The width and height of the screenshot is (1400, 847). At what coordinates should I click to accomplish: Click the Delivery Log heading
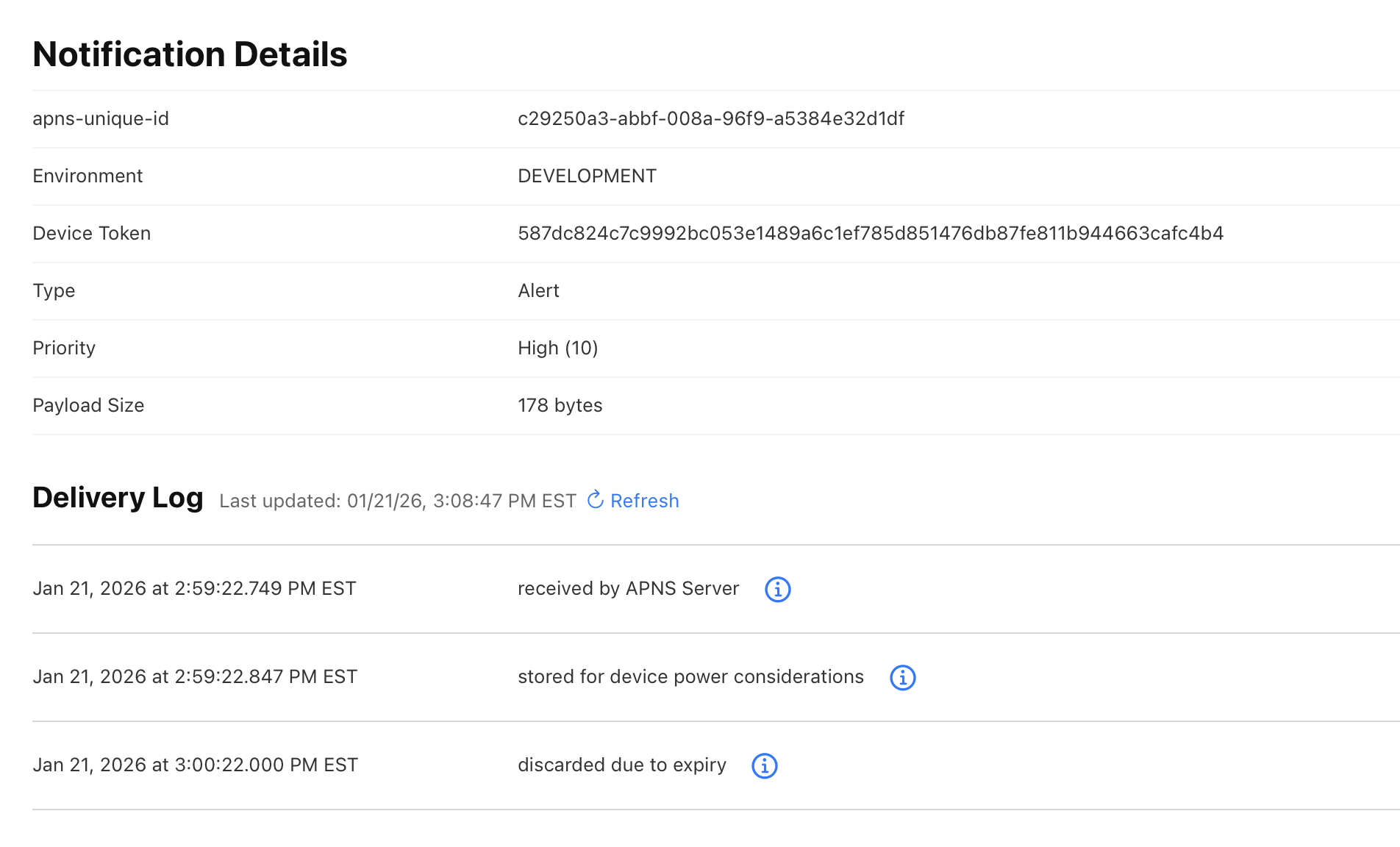click(x=118, y=498)
